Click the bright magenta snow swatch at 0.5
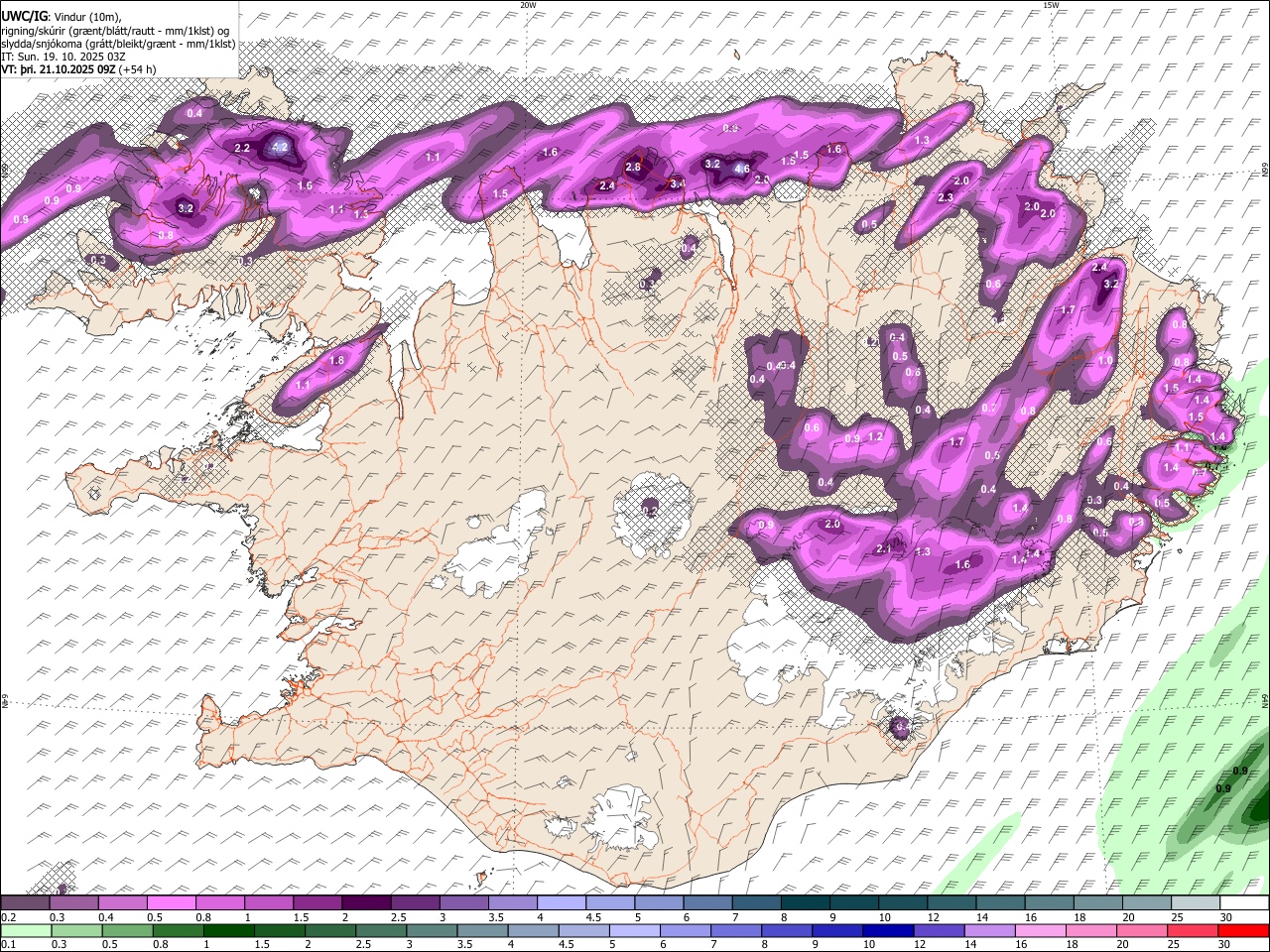This screenshot has width=1270, height=952. click(x=174, y=902)
